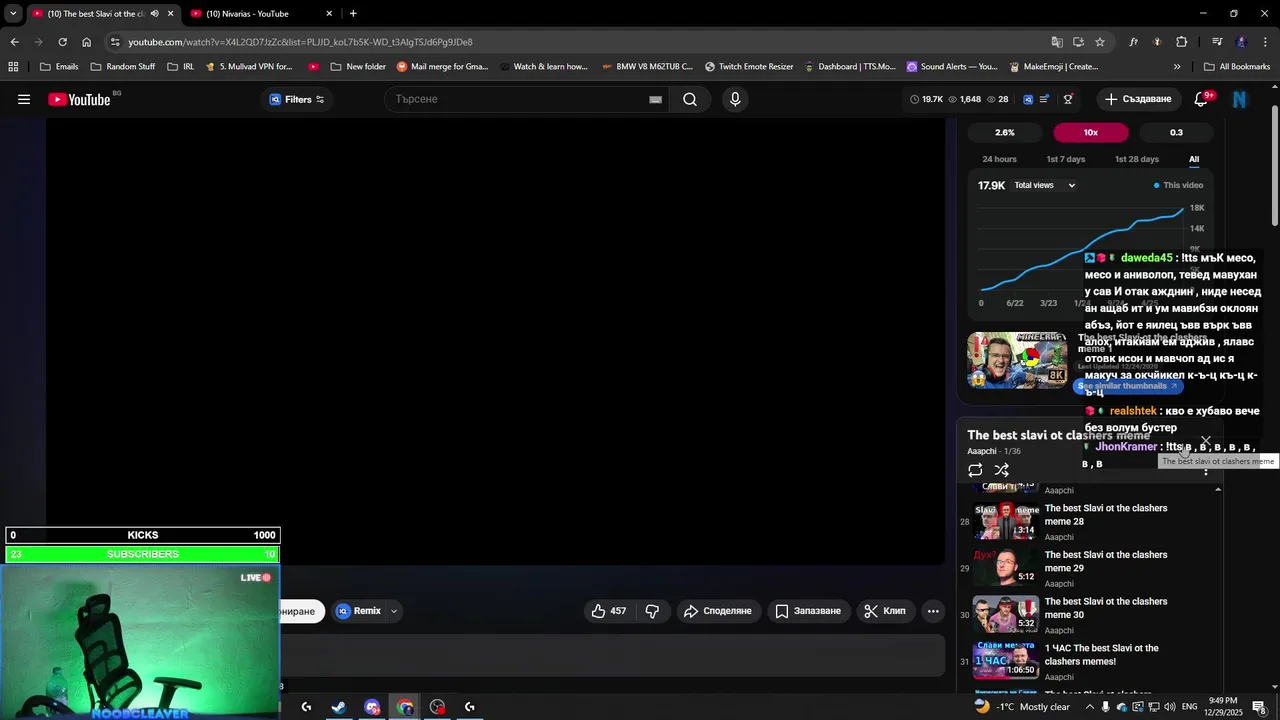Expand the tab search dropdown
This screenshot has height=720, width=1280.
[x=12, y=14]
